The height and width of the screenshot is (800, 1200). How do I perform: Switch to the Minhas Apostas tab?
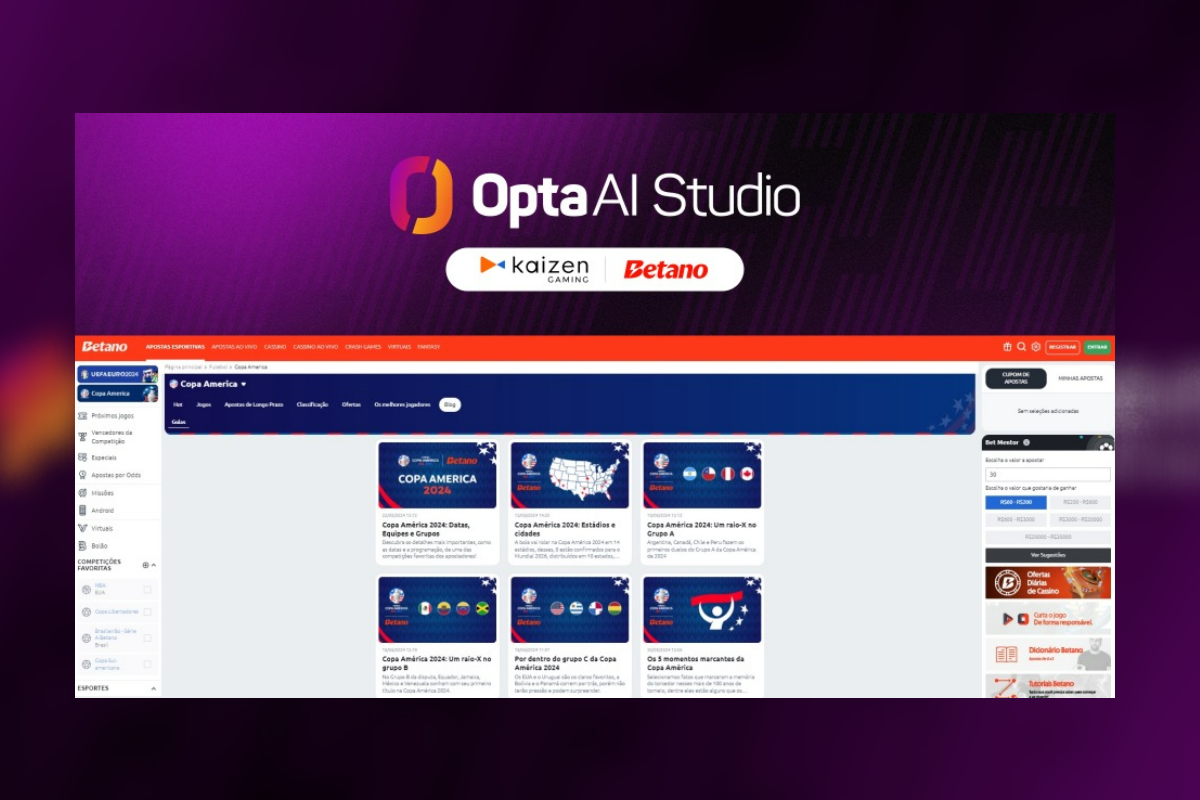click(1080, 378)
